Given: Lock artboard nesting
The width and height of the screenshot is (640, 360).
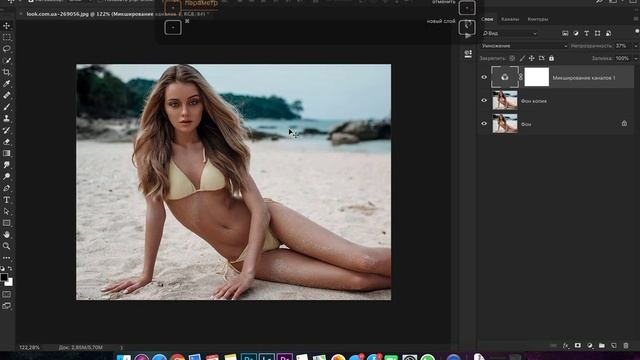Looking at the screenshot, I should tap(542, 58).
